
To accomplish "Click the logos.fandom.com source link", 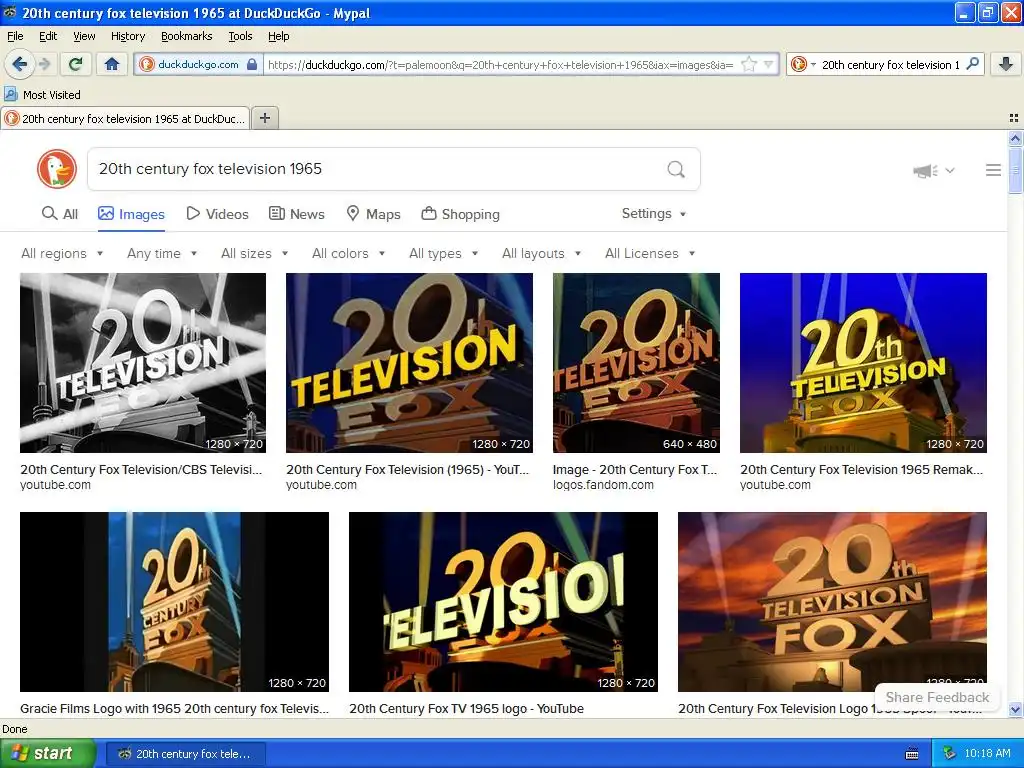I will point(603,485).
